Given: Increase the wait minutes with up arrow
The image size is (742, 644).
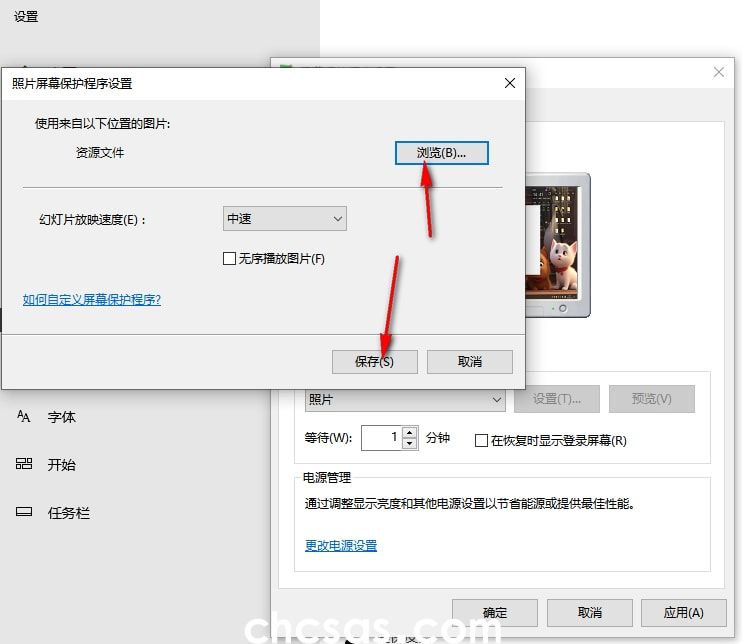Looking at the screenshot, I should pos(410,432).
